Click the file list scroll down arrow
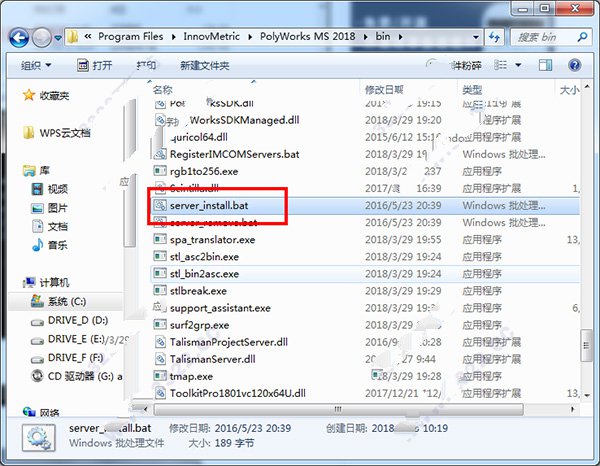 [x=587, y=396]
